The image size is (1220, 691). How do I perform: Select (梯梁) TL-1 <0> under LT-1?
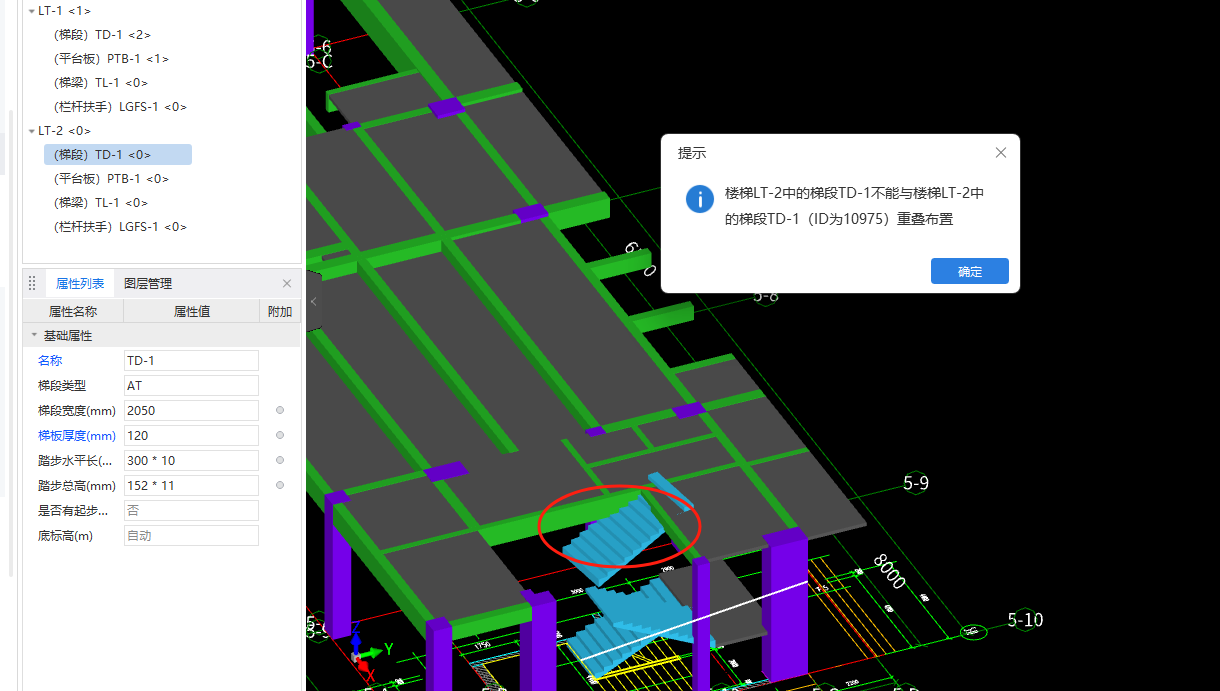coord(101,83)
